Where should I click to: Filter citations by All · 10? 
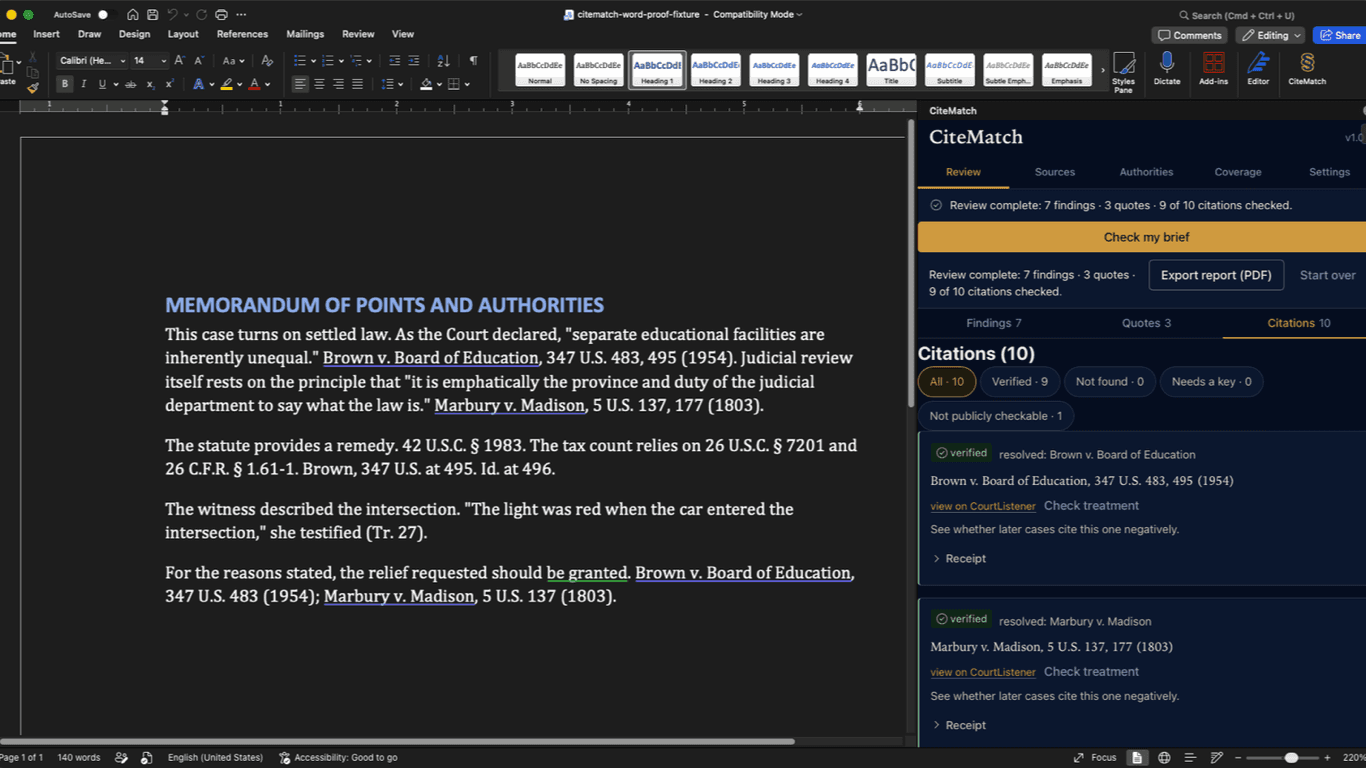point(946,382)
